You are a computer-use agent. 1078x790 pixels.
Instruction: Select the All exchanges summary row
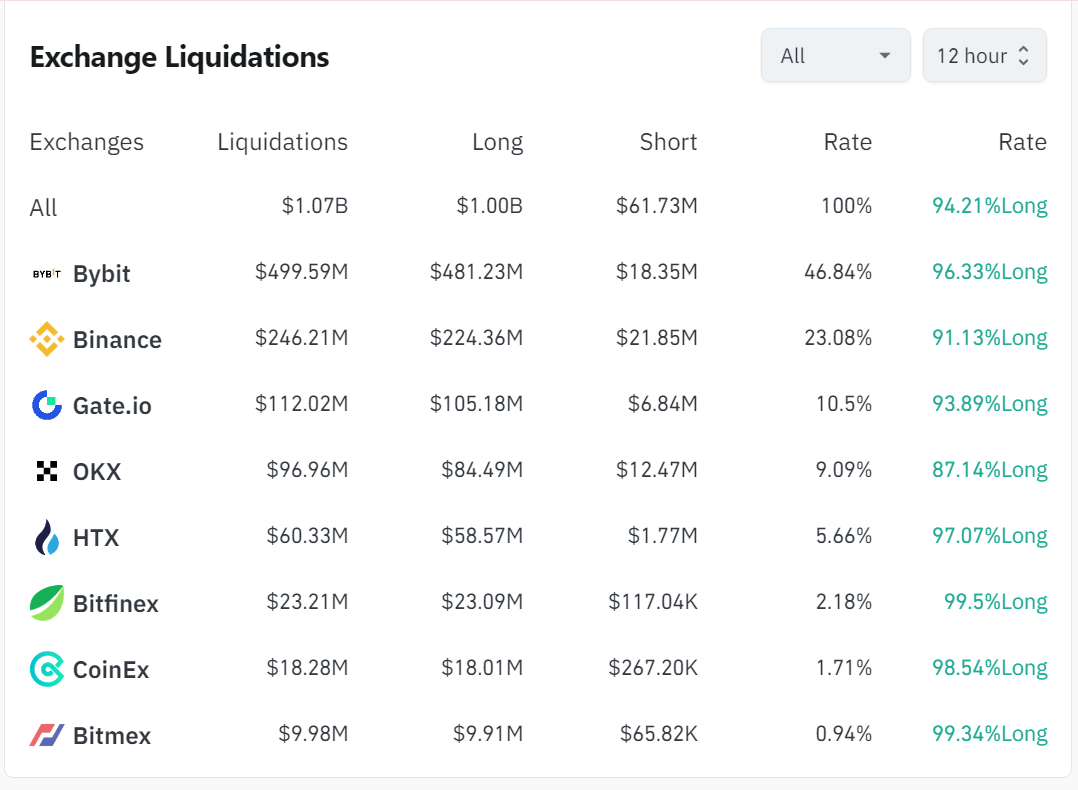click(44, 208)
